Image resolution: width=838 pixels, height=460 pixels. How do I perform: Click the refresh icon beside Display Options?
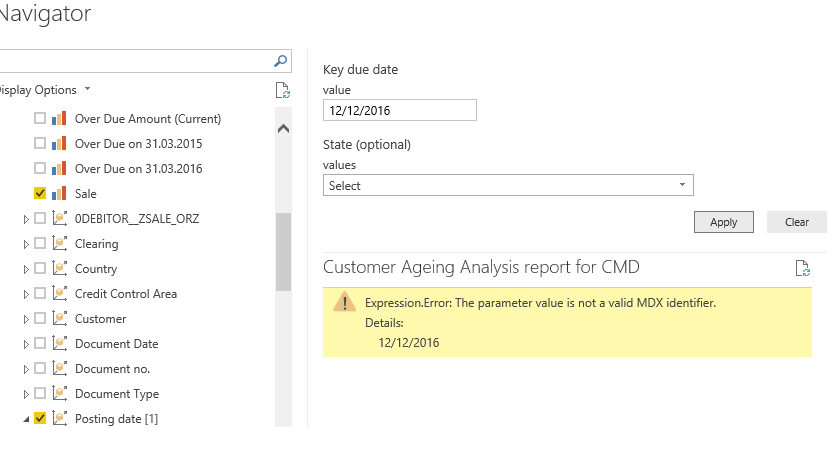(282, 90)
